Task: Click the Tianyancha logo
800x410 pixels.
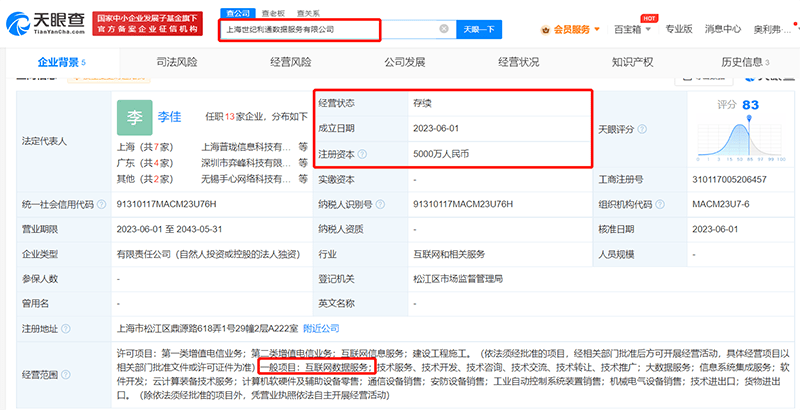Action: tap(45, 23)
